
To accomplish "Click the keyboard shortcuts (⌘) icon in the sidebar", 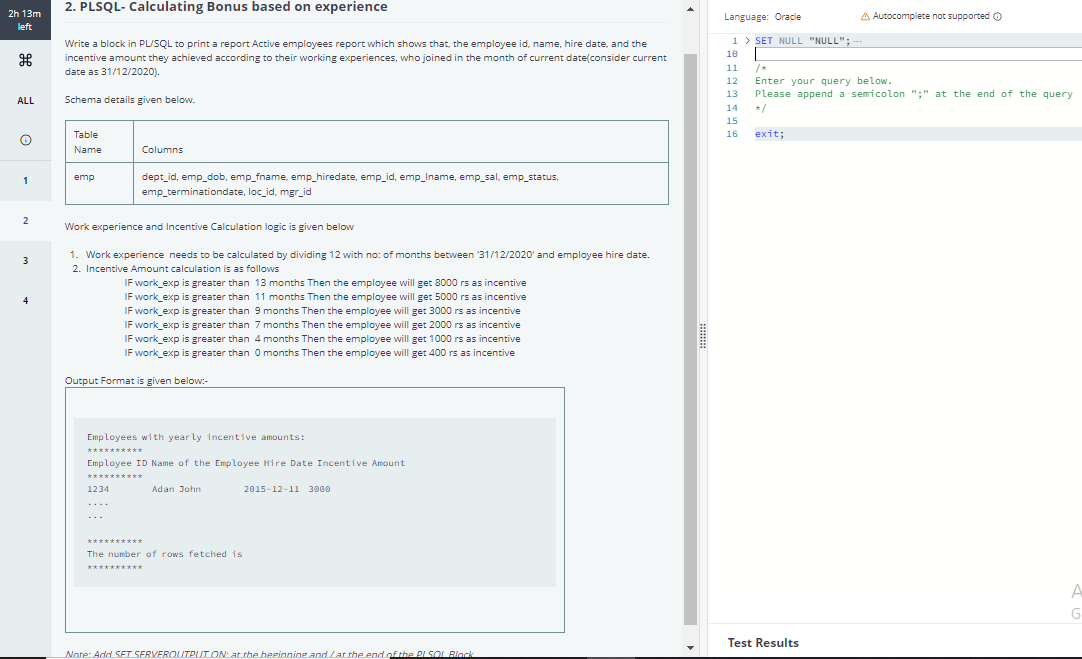I will [x=25, y=61].
